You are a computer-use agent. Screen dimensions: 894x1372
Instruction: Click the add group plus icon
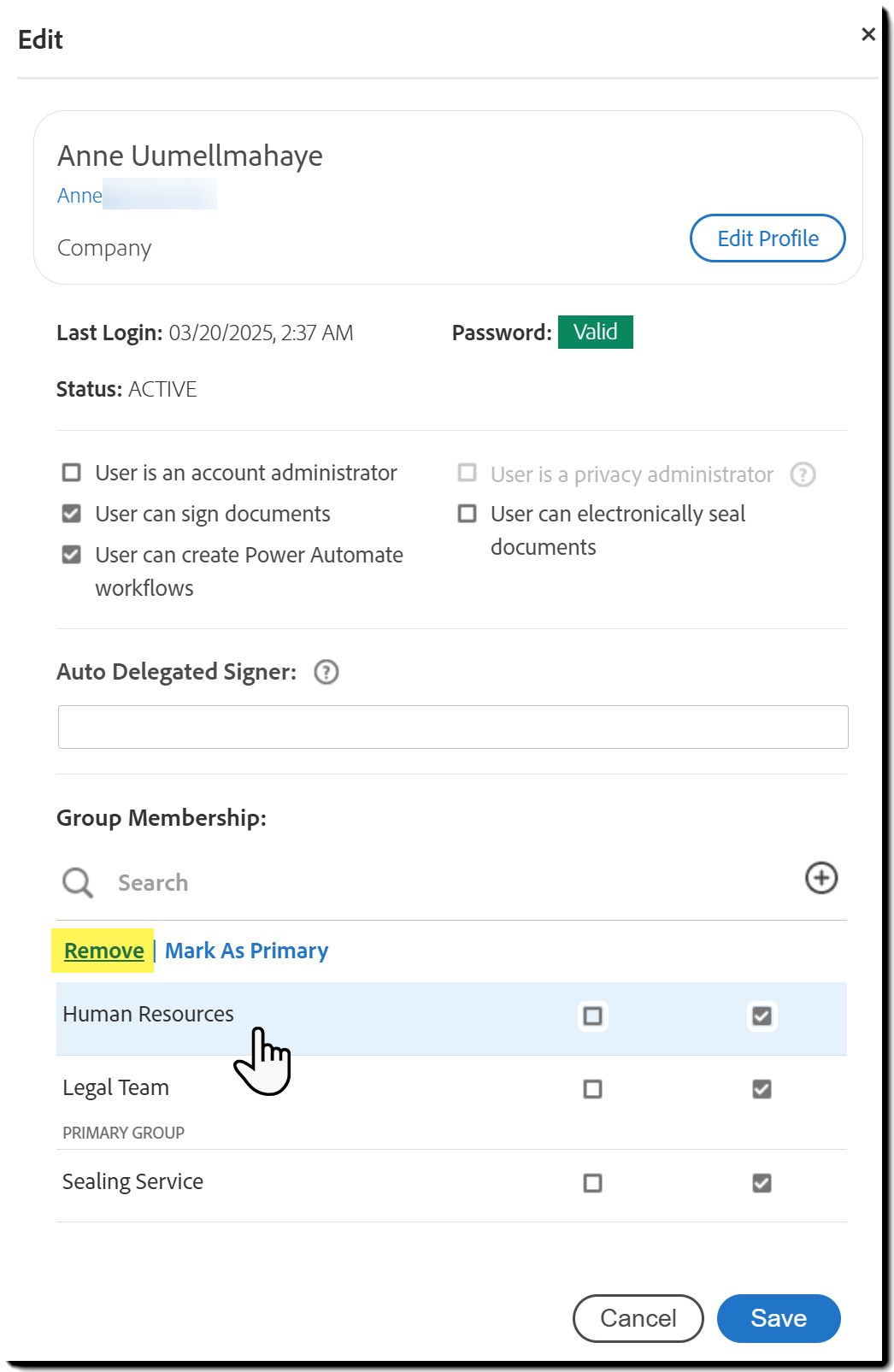820,878
